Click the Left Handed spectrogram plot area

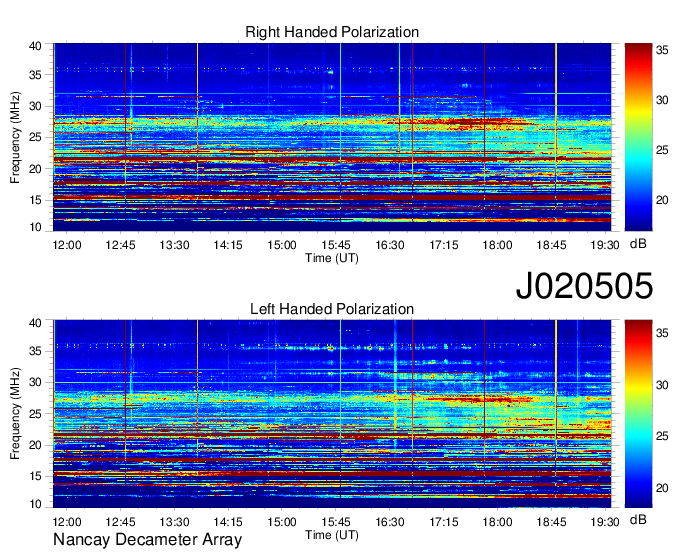pos(332,414)
